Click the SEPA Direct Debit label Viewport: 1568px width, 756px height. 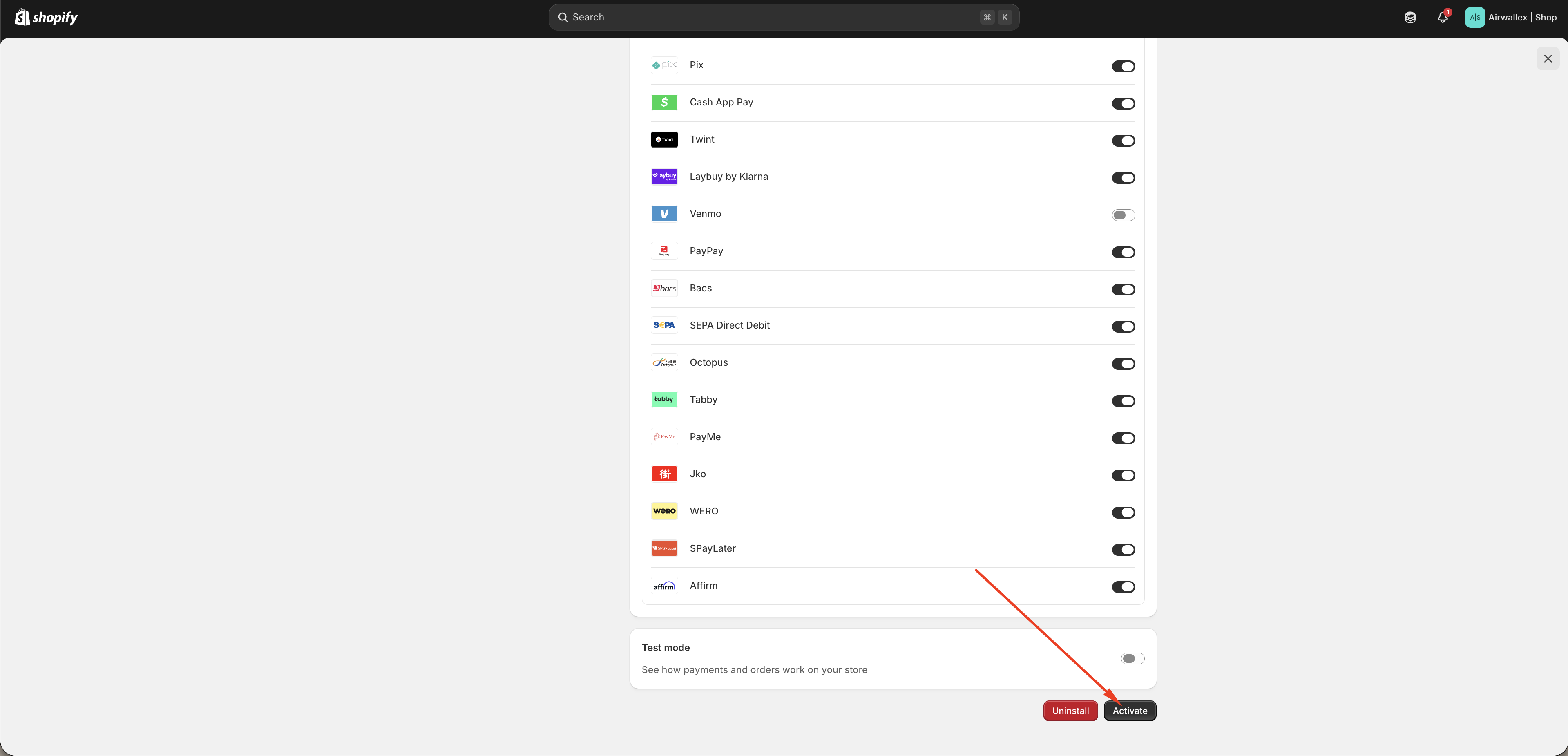tap(729, 325)
